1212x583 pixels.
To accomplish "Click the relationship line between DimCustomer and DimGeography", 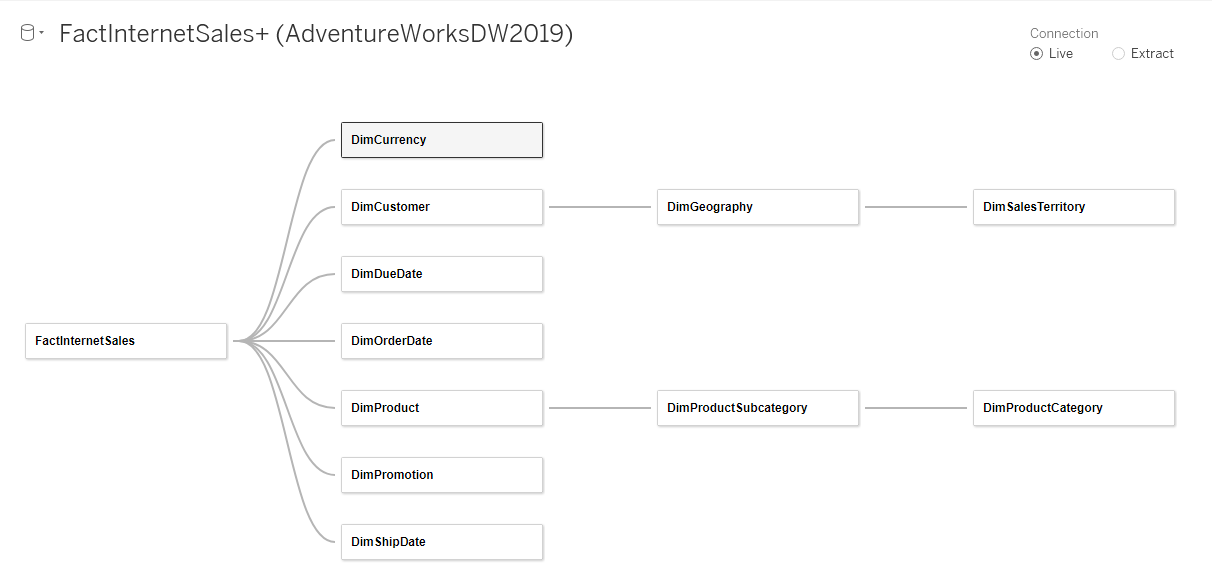I will tap(600, 207).
